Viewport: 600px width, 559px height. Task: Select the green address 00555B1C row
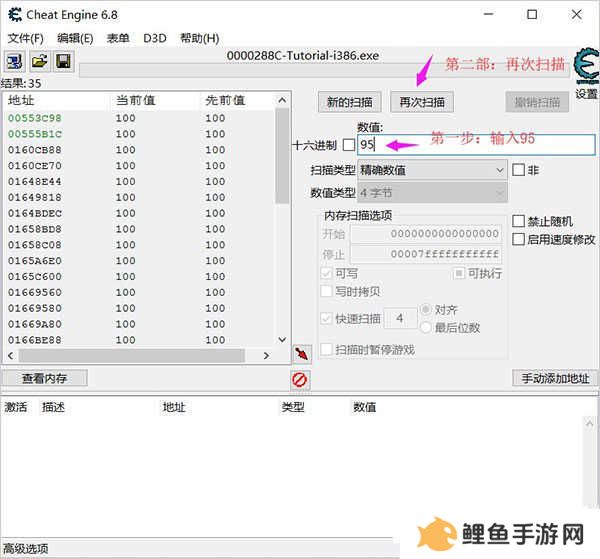139,134
